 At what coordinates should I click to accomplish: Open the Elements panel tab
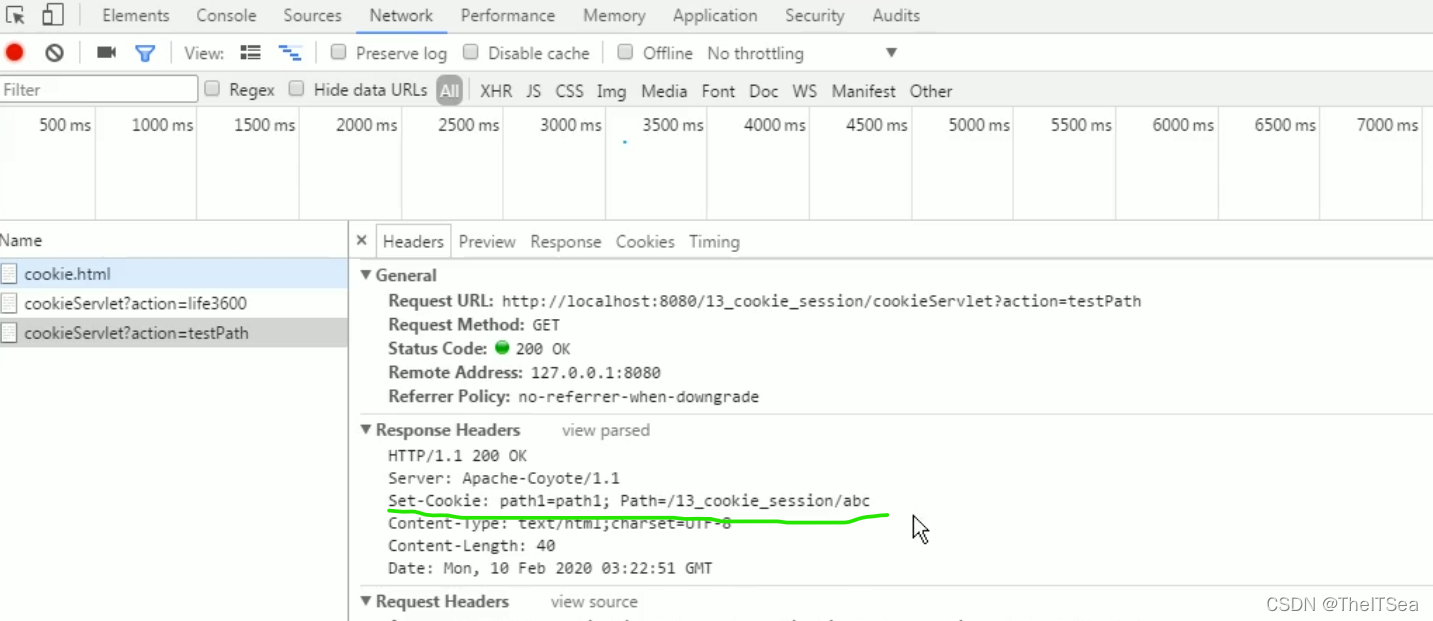pos(136,15)
